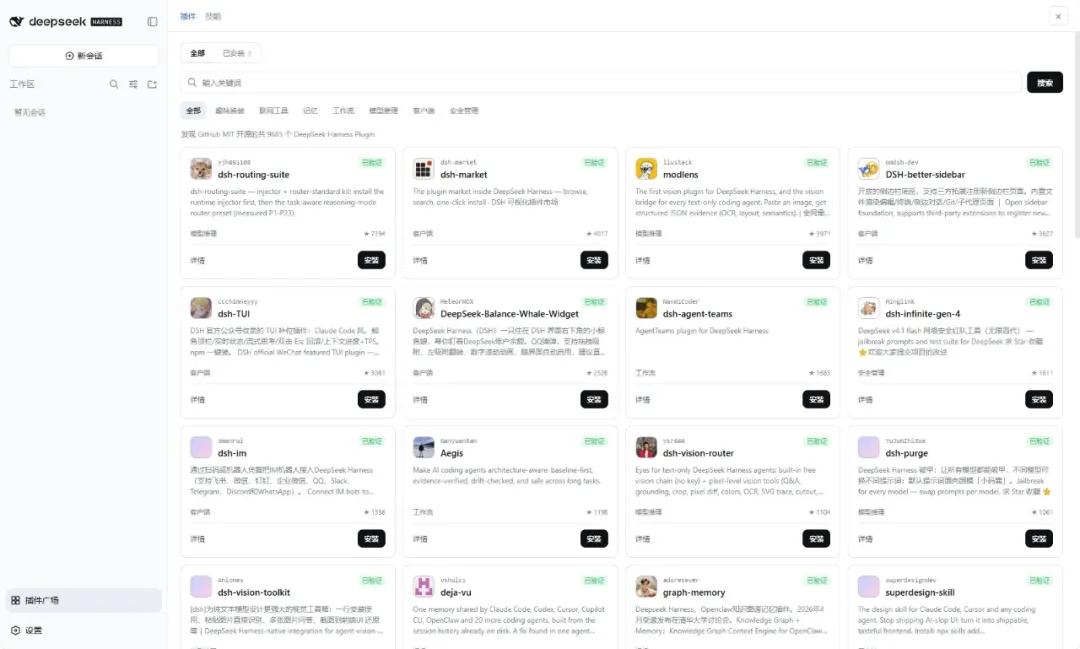Image resolution: width=1080 pixels, height=649 pixels.
Task: Install the dsh-market plugin
Action: click(x=594, y=260)
